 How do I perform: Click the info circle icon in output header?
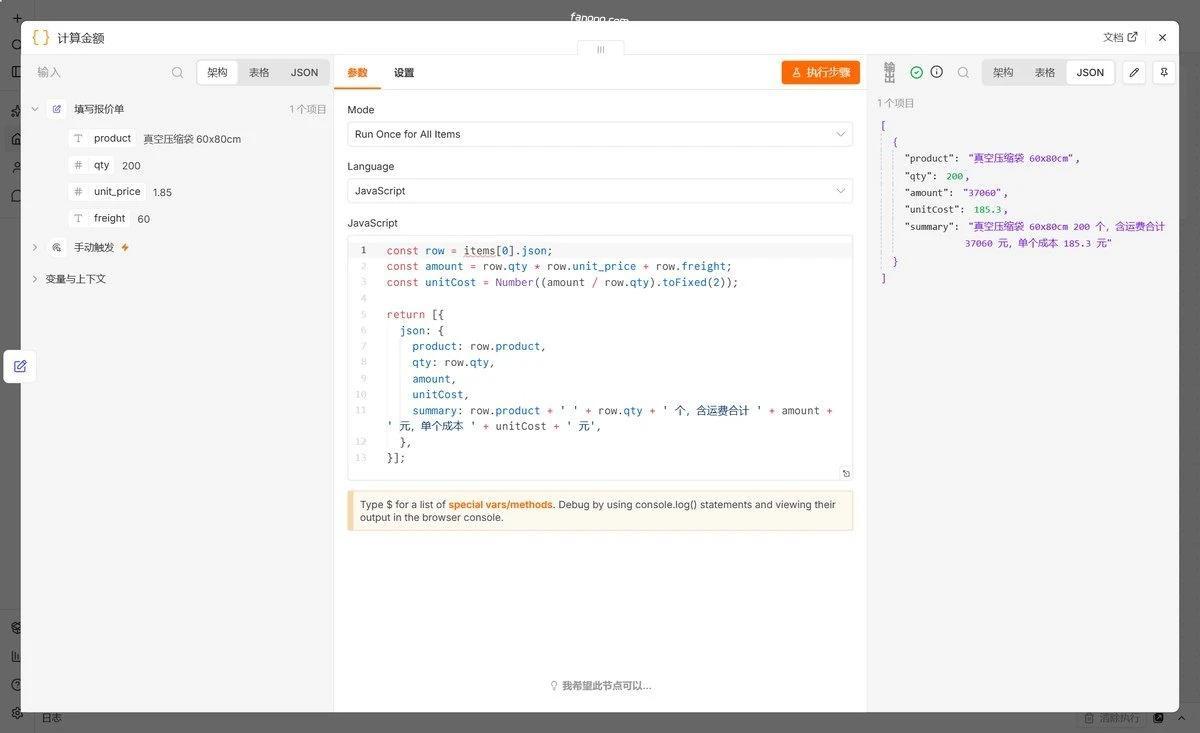click(x=937, y=72)
